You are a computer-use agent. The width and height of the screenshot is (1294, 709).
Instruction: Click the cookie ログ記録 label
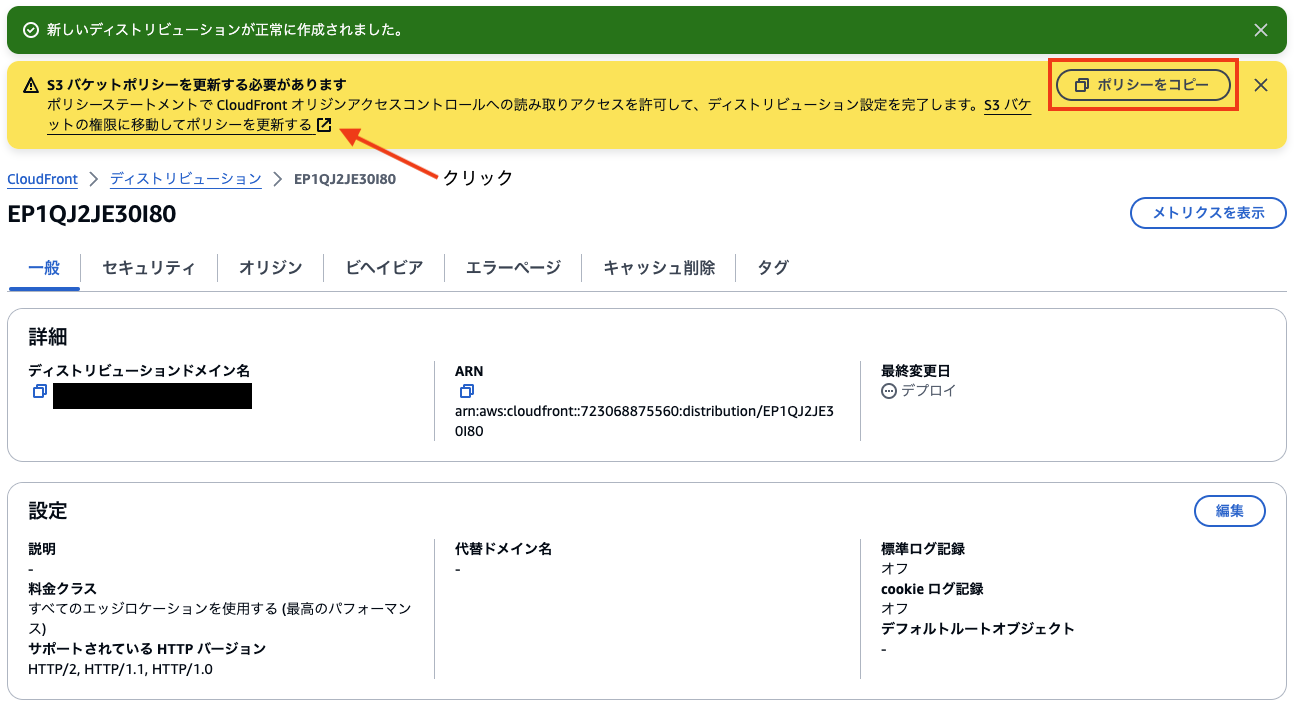(x=932, y=589)
